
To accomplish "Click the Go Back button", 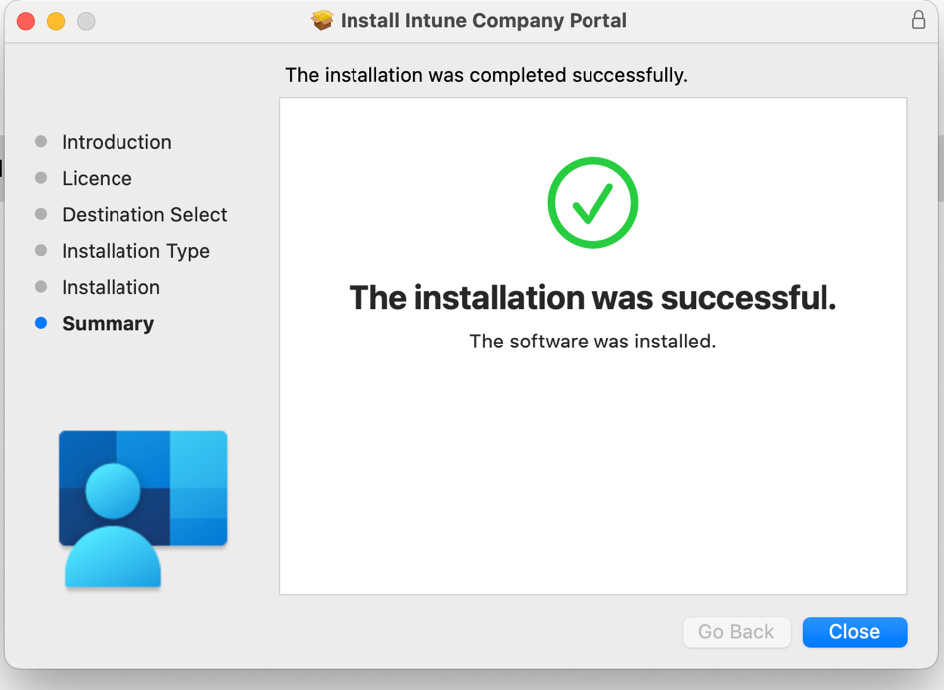I will point(736,632).
